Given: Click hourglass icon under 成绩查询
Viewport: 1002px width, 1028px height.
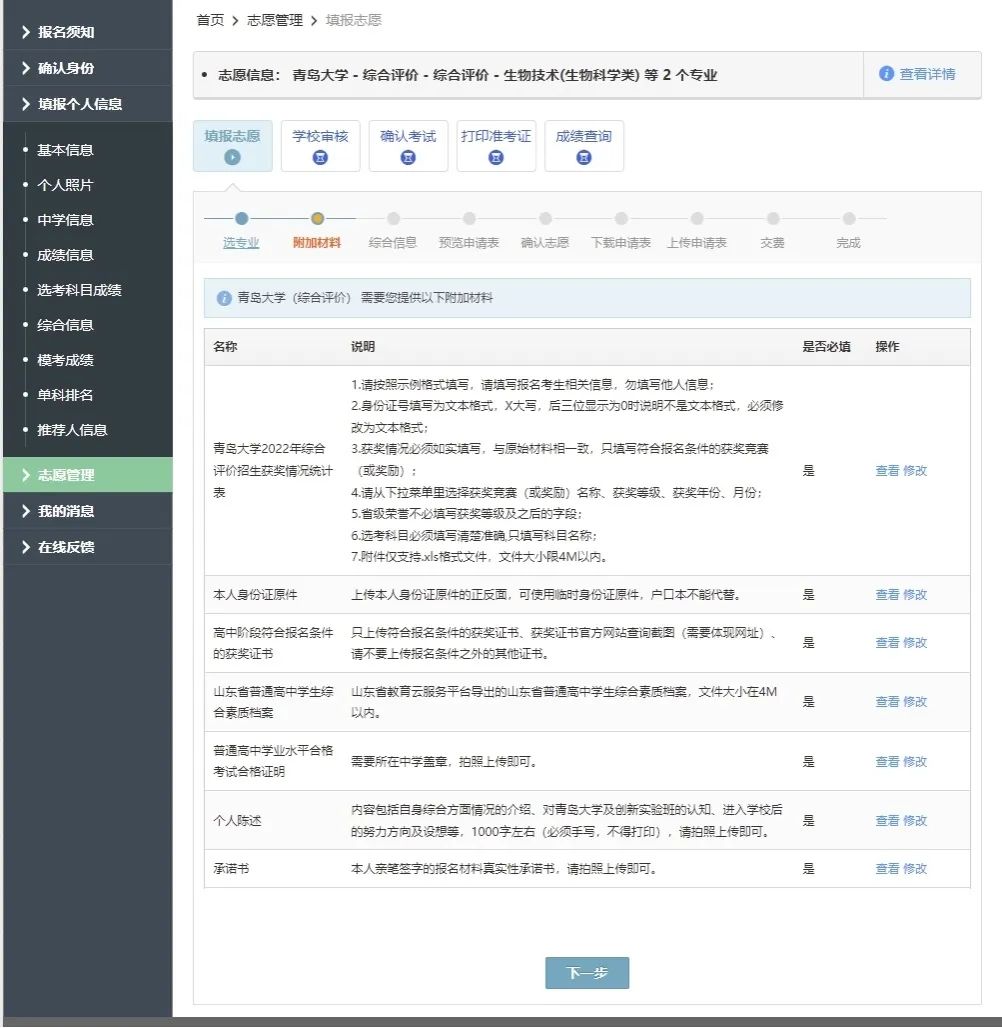Looking at the screenshot, I should 583,157.
